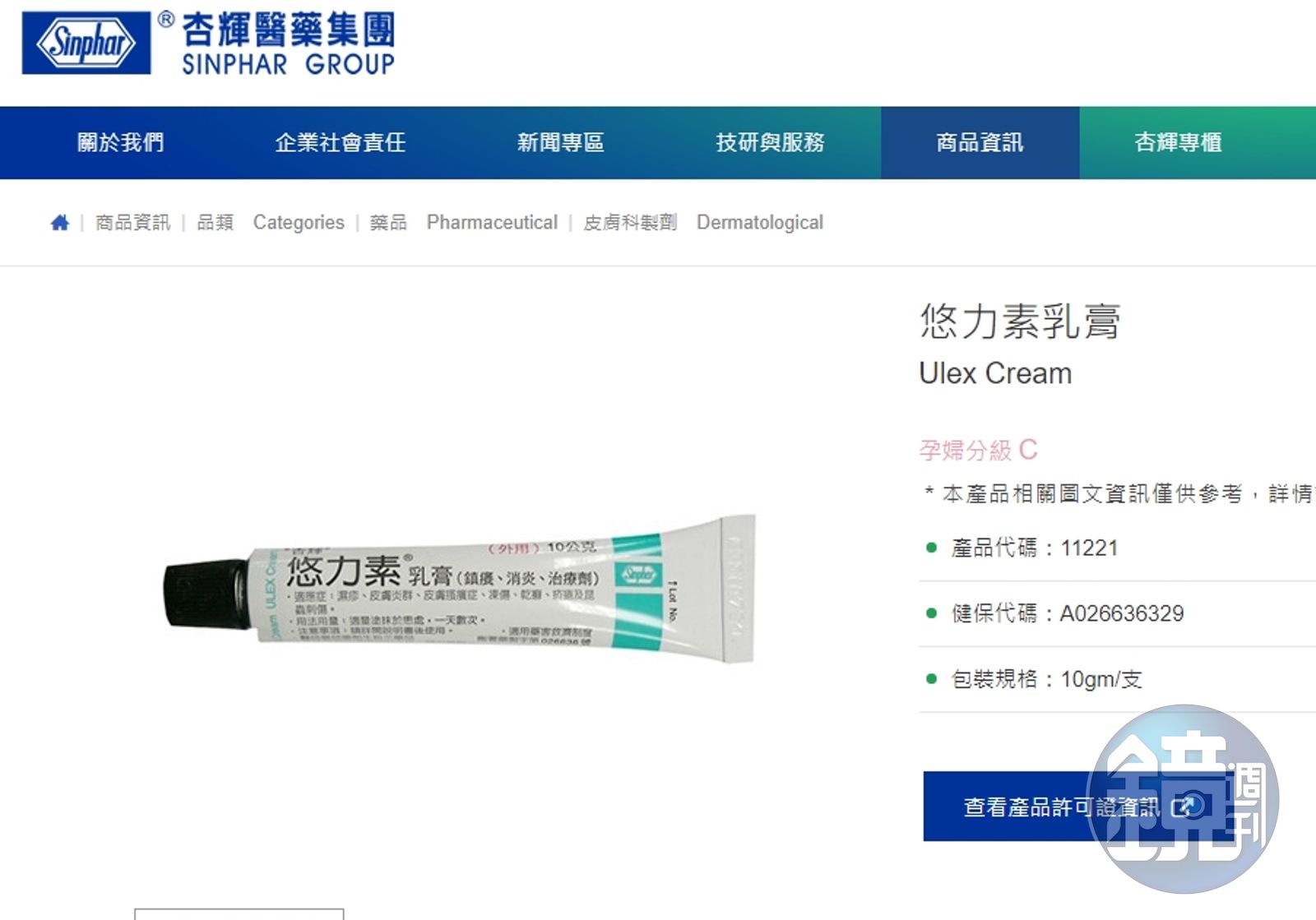Click the 鏡週刊 watermark logo
The image size is (1316, 920).
(1183, 799)
